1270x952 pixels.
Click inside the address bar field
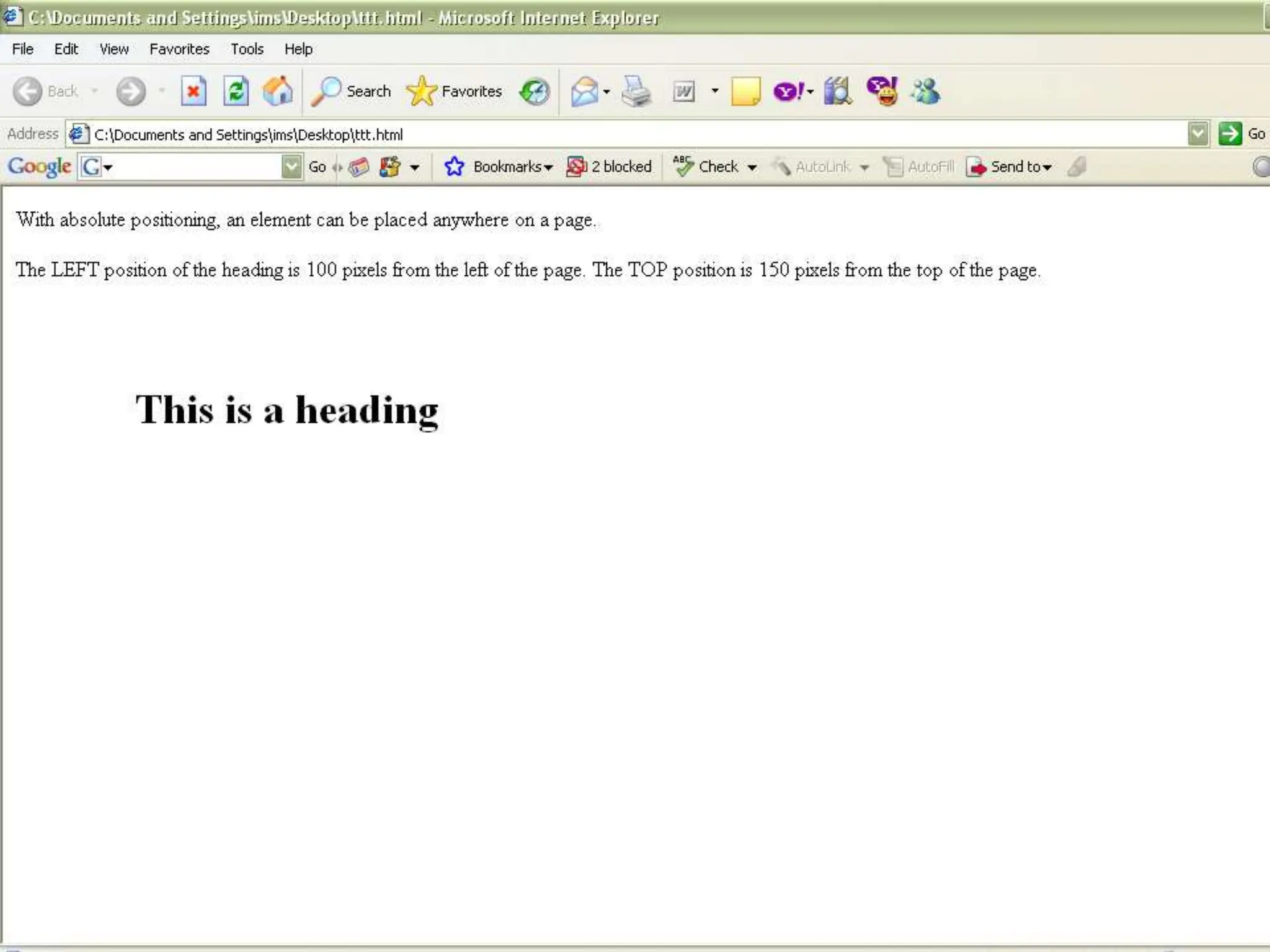pyautogui.click(x=620, y=134)
